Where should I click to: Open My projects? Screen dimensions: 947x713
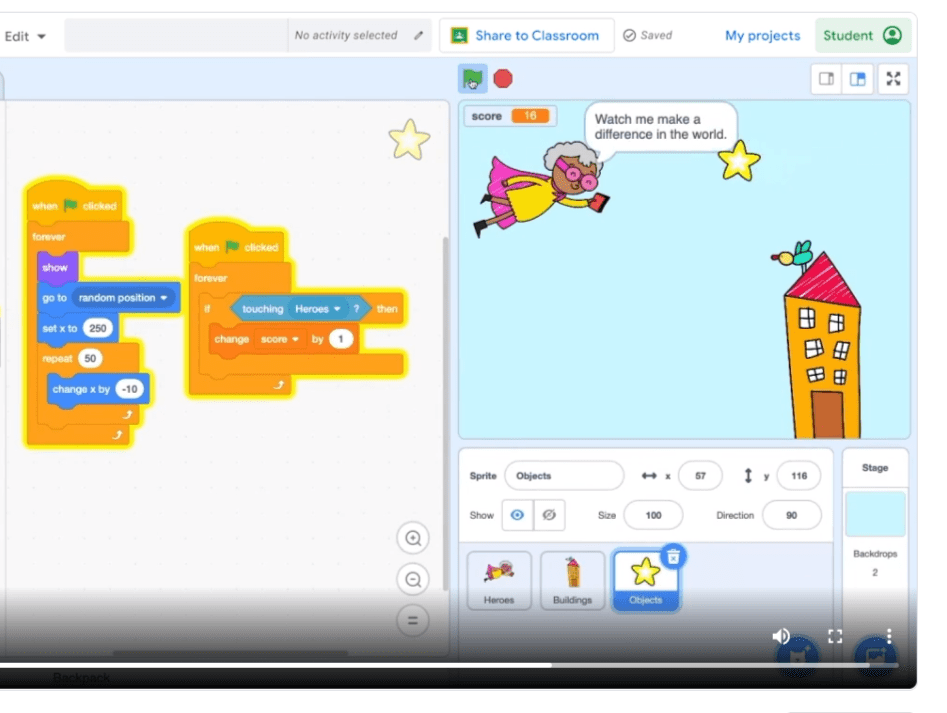(762, 35)
